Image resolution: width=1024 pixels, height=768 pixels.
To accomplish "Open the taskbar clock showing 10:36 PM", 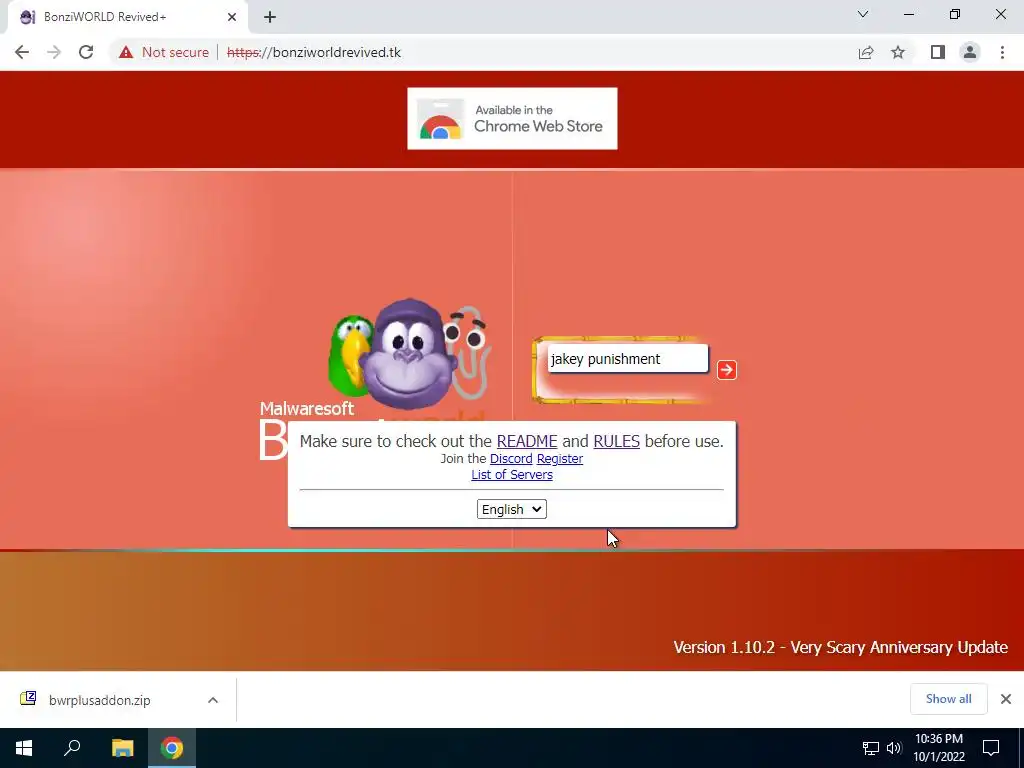I will (x=938, y=748).
